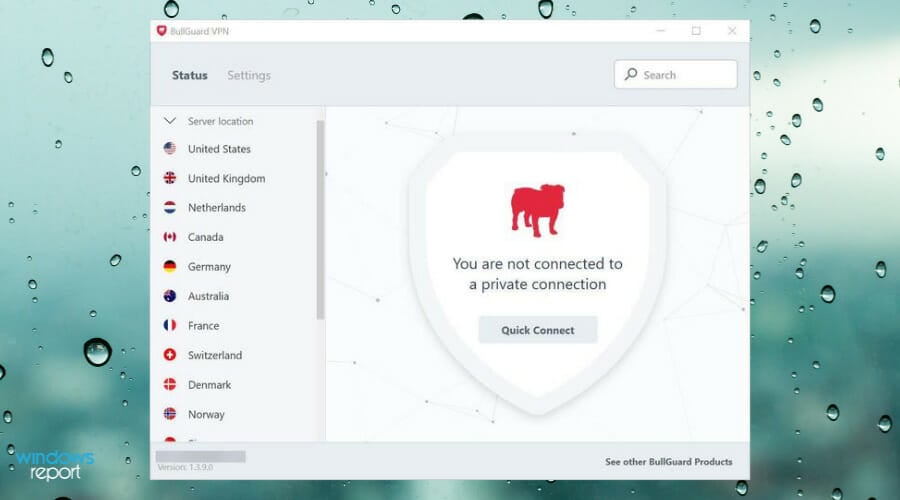This screenshot has height=500, width=900.
Task: Open See other BullGuard Products link
Action: click(x=669, y=462)
